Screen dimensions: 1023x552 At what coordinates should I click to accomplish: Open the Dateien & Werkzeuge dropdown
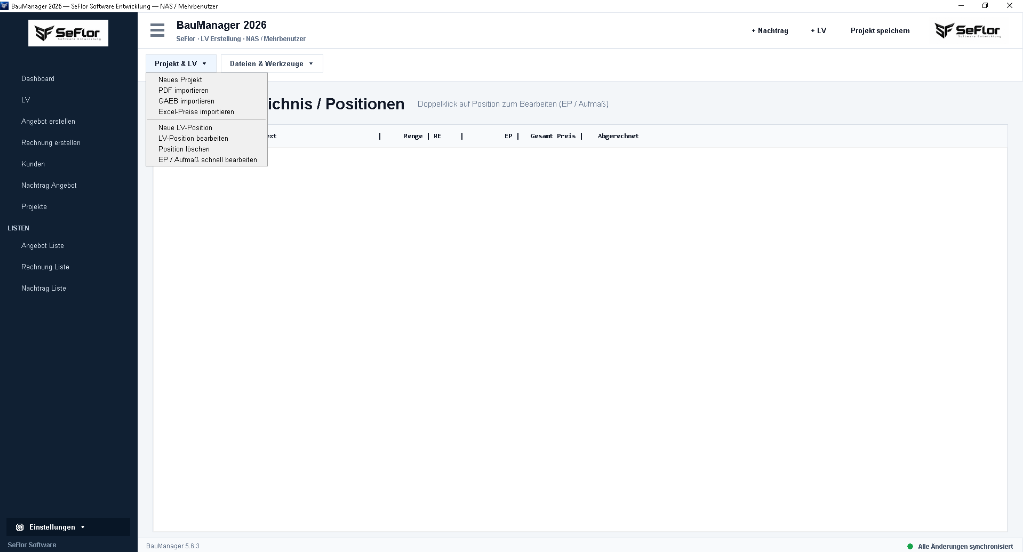point(271,63)
